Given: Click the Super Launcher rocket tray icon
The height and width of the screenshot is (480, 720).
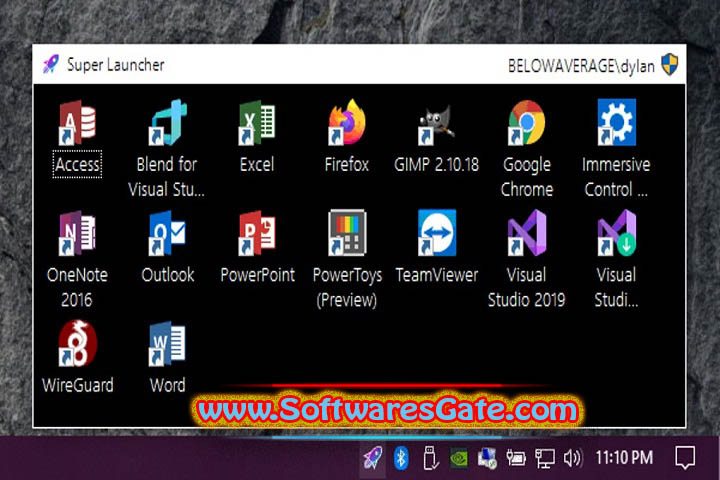Looking at the screenshot, I should coord(373,458).
